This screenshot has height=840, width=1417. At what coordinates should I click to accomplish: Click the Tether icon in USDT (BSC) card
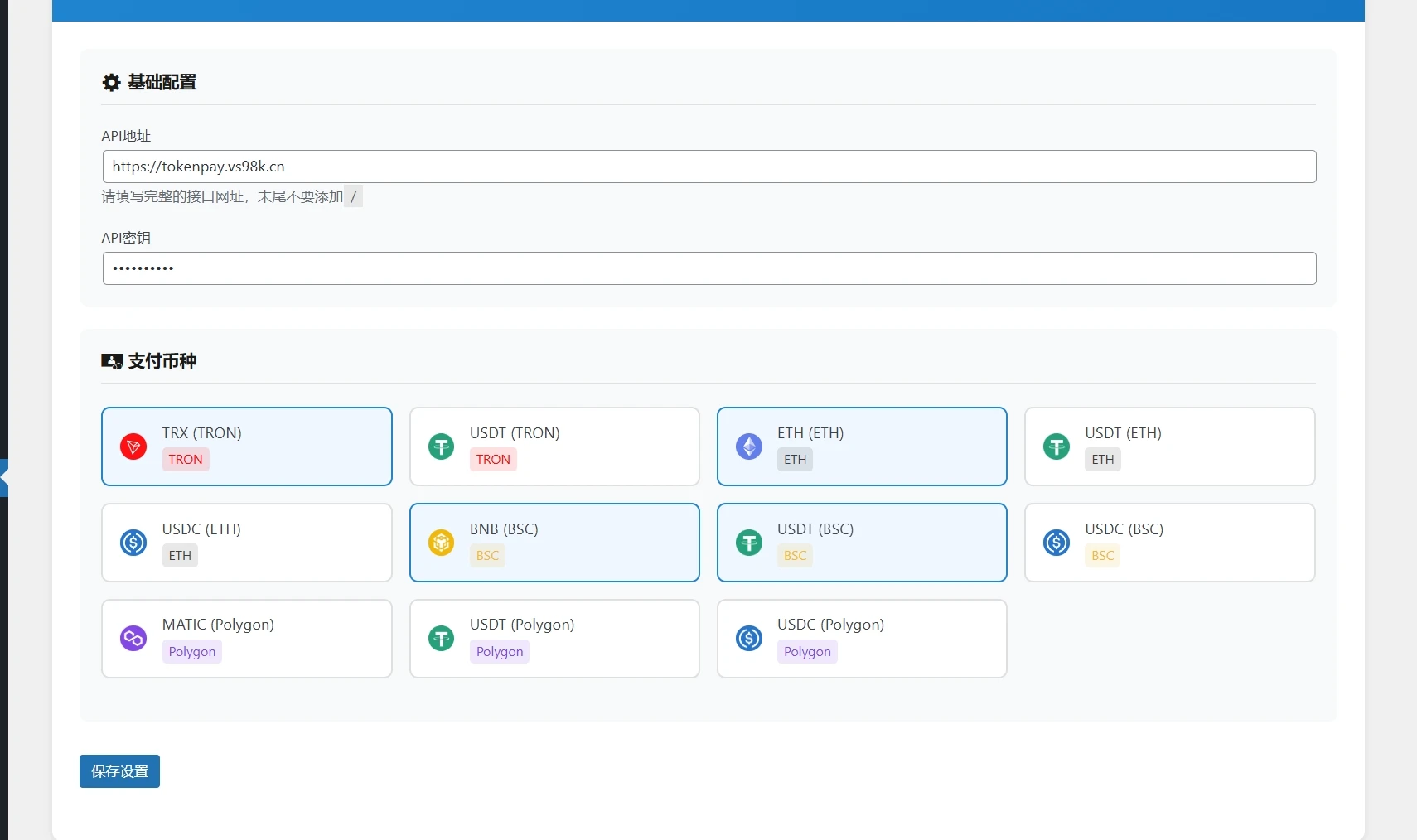click(749, 543)
